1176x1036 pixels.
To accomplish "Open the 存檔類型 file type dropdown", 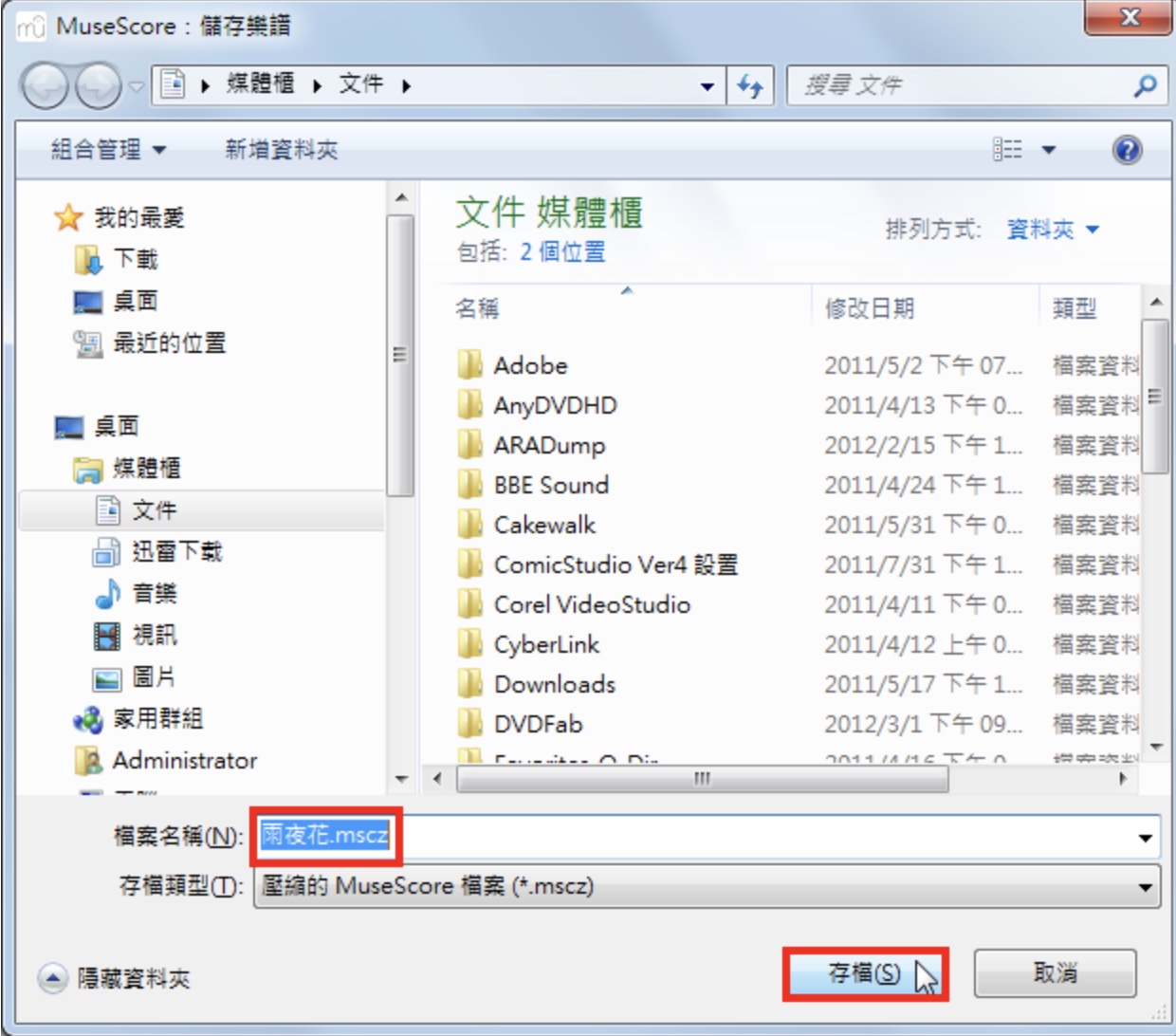I will [707, 887].
